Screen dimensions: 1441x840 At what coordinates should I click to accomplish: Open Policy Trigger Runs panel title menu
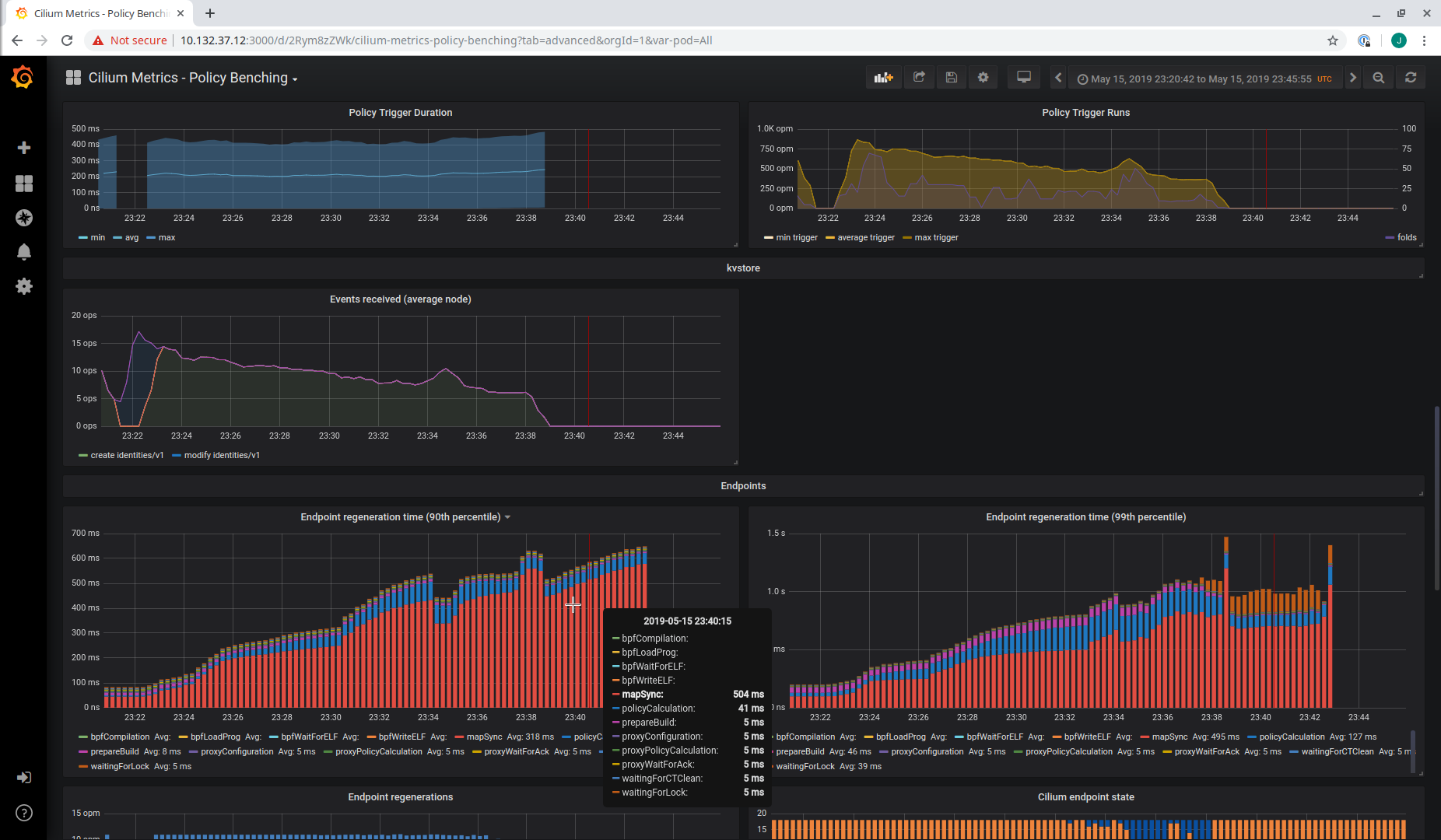[1085, 113]
